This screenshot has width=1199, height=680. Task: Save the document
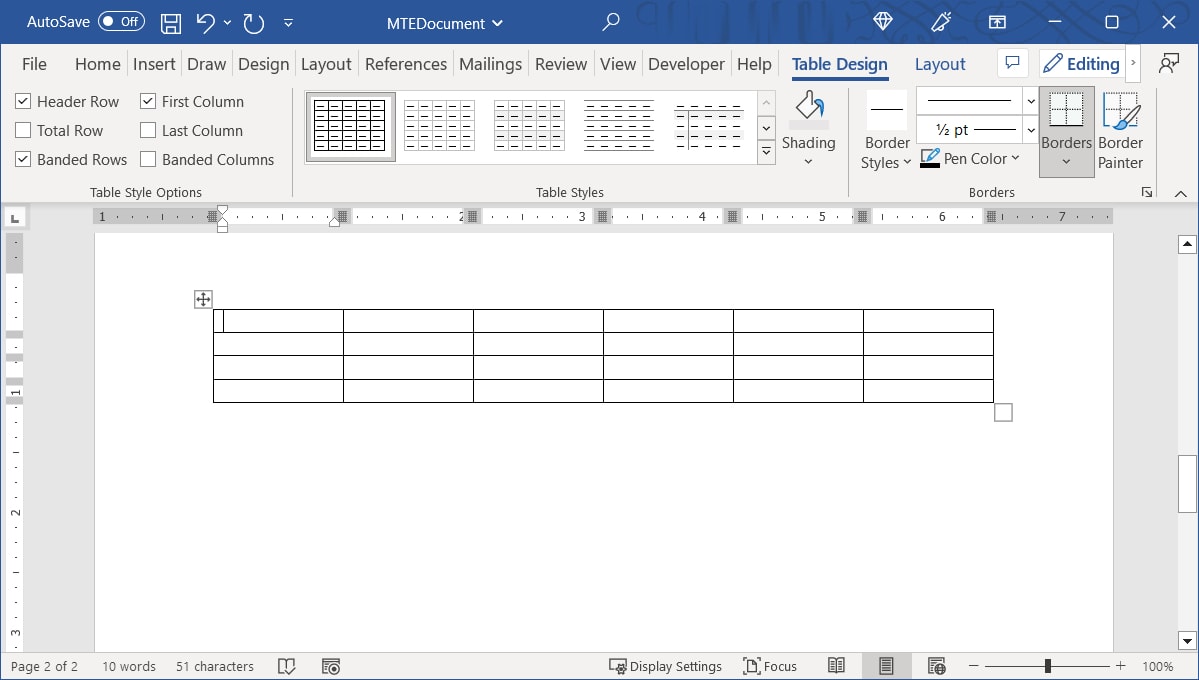170,22
